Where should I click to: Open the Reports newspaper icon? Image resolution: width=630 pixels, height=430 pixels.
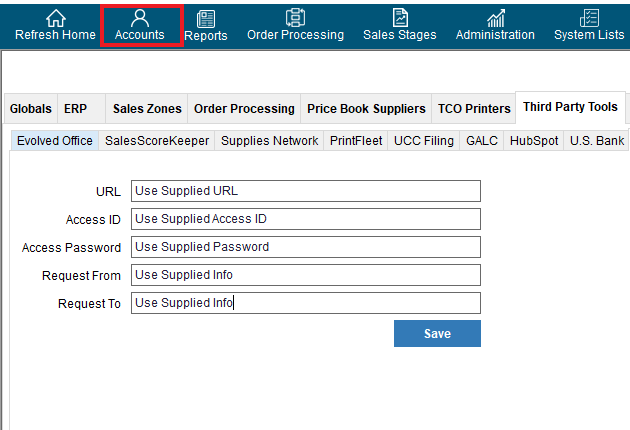click(x=206, y=19)
